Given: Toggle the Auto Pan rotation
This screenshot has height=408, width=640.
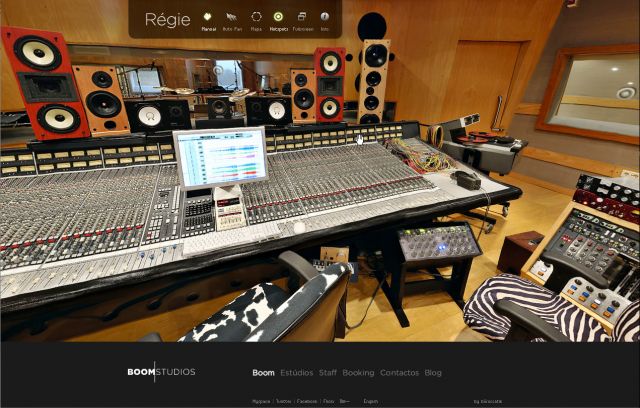Looking at the screenshot, I should point(232,17).
